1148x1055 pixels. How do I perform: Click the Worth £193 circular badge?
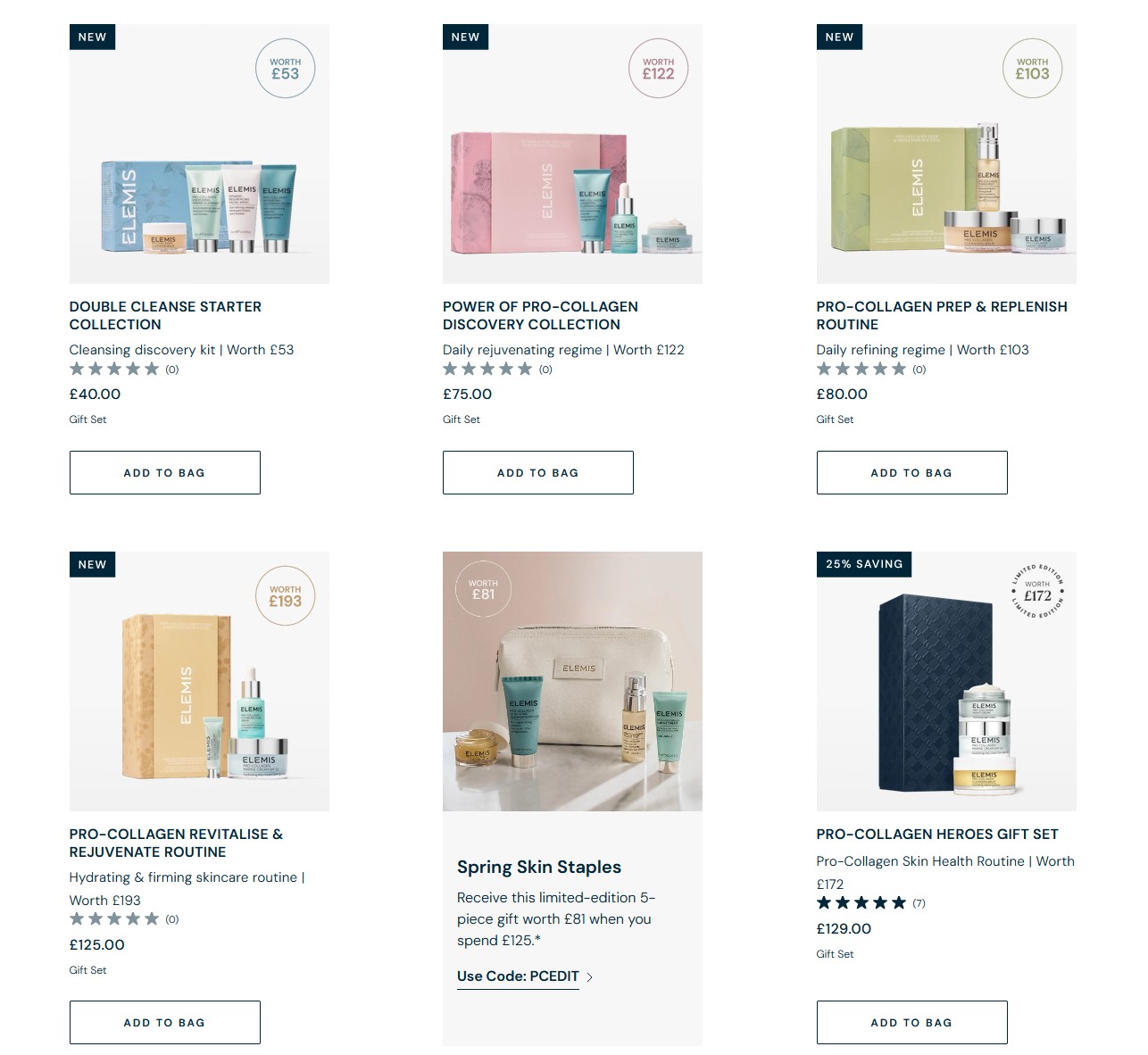coord(285,596)
